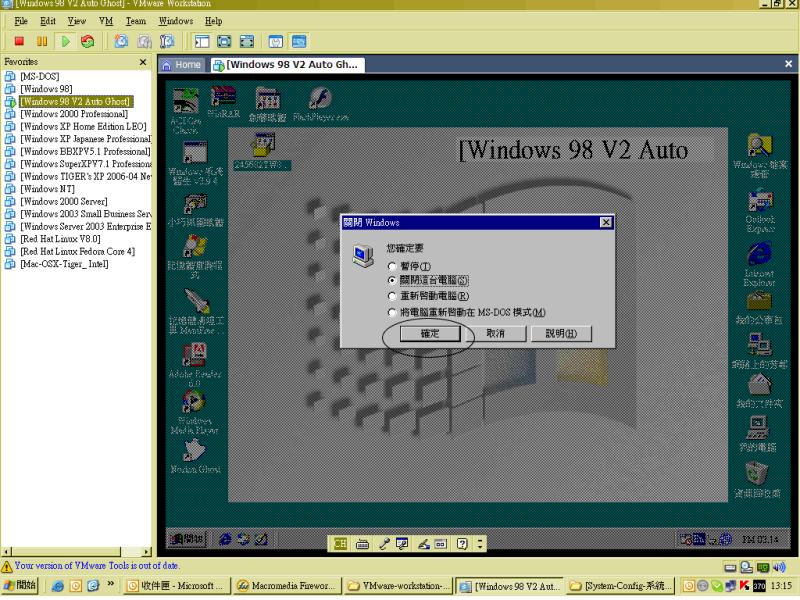Click the Favorites horizontal scrollbar right arrow
This screenshot has height=600, width=800.
coord(146,552)
